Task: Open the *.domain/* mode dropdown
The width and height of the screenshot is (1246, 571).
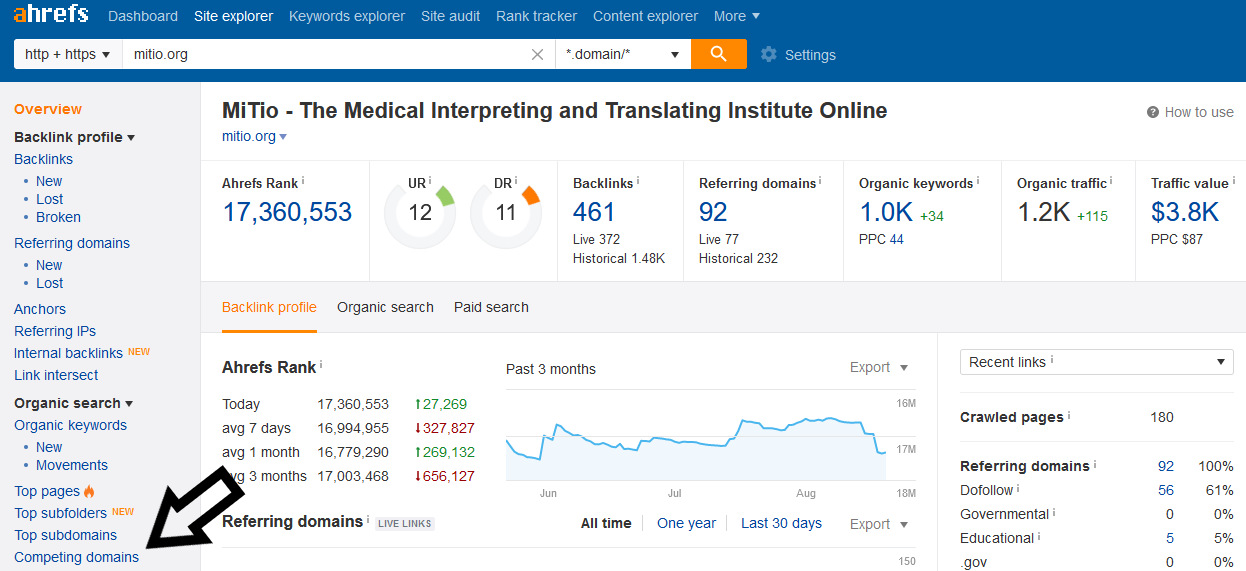Action: coord(623,54)
